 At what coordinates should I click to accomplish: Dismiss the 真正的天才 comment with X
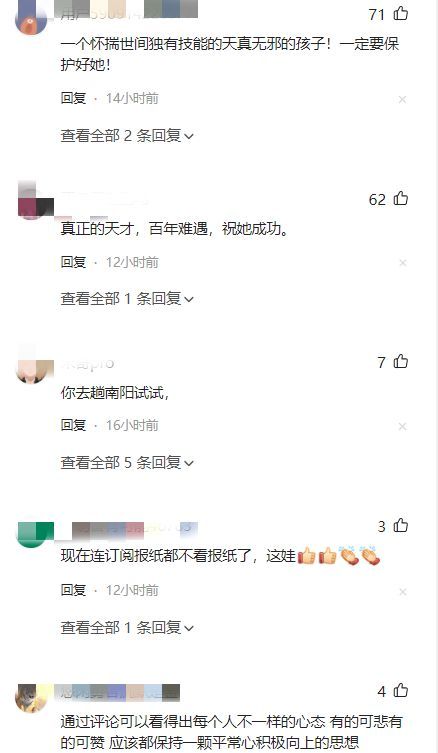coord(402,263)
